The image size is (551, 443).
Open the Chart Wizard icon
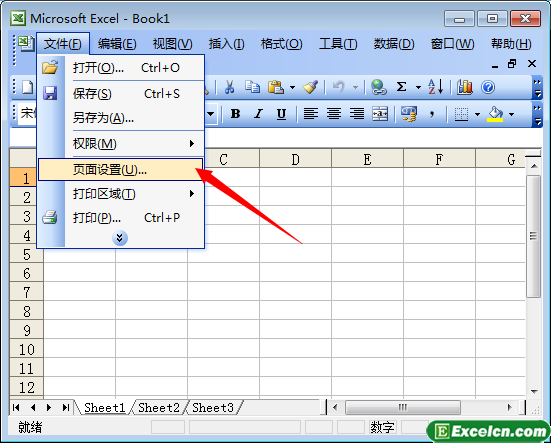click(x=465, y=87)
